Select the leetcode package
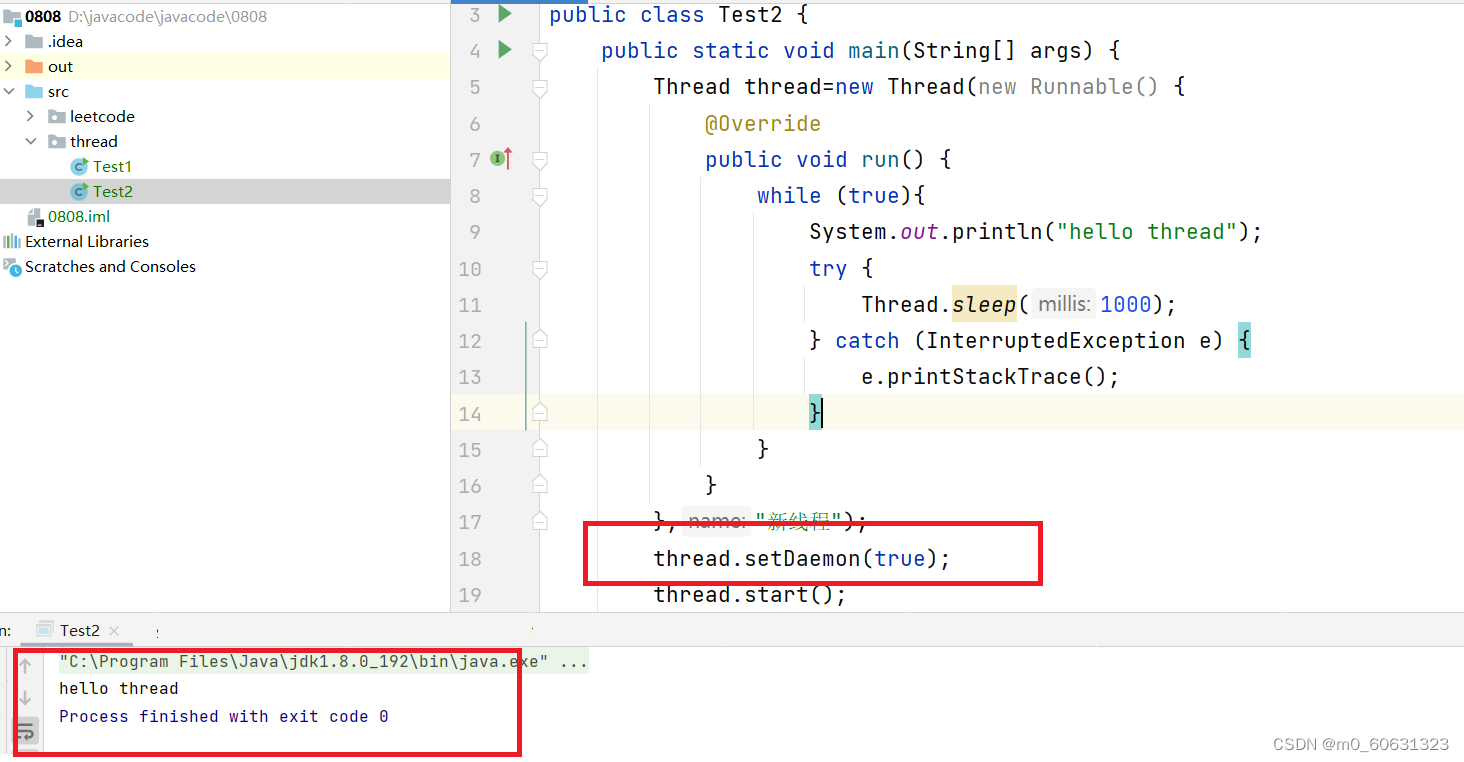This screenshot has width=1464, height=762. (102, 116)
